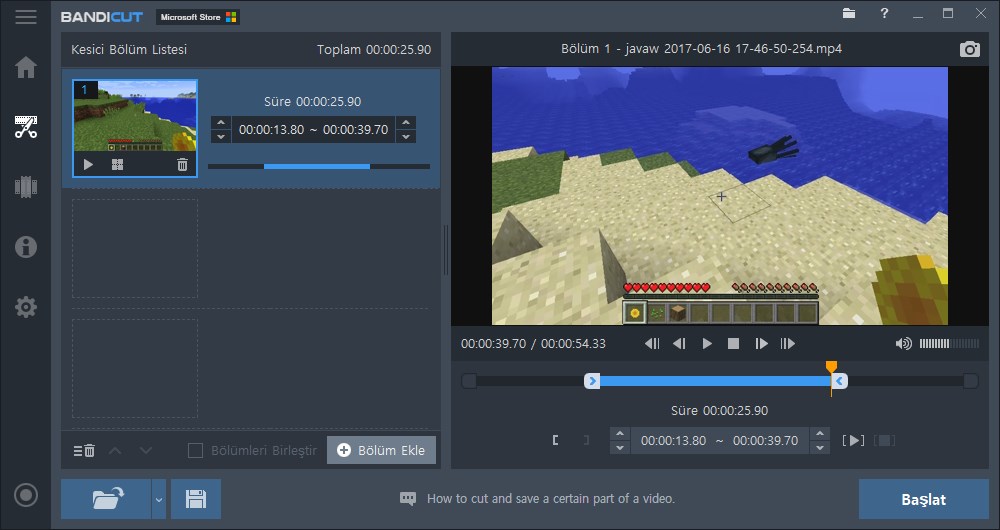Screen dimensions: 1000x530
Task: Open Microsoft Store badge
Action: (198, 17)
